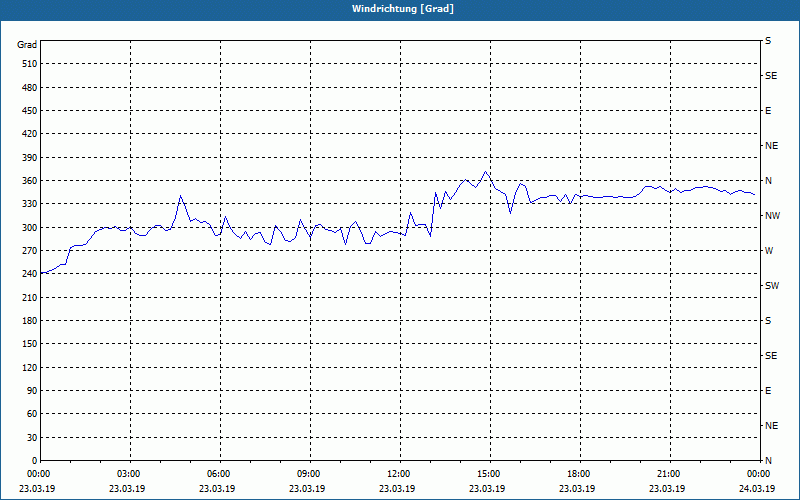Select the 03:00 time label

(128, 474)
